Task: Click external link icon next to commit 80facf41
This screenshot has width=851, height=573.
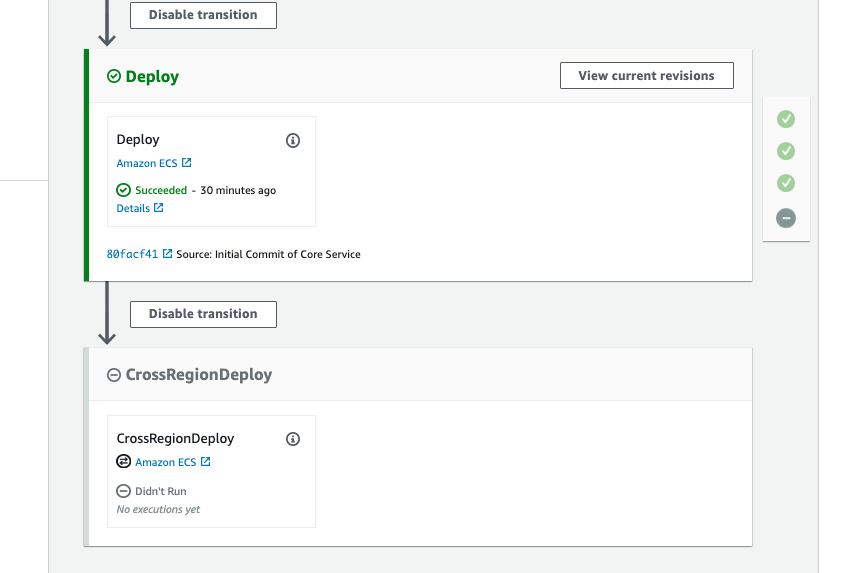Action: [x=168, y=253]
